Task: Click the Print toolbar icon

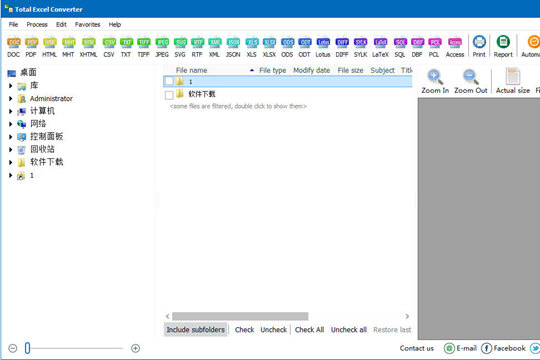Action: coord(479,47)
